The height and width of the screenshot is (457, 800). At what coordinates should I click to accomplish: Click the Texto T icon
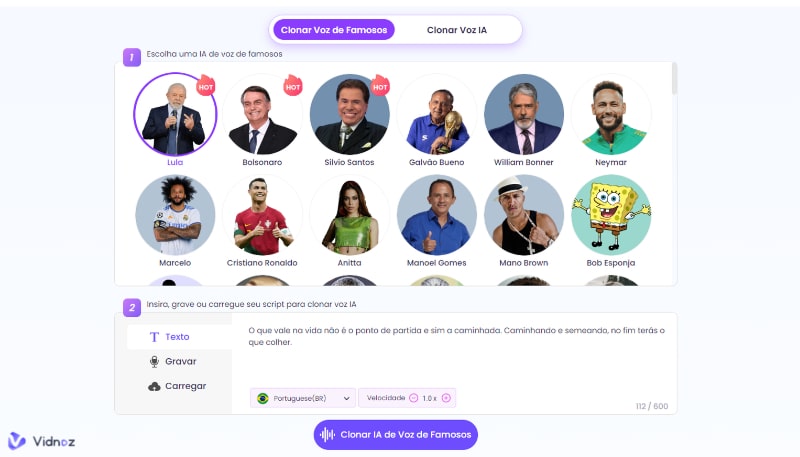154,337
